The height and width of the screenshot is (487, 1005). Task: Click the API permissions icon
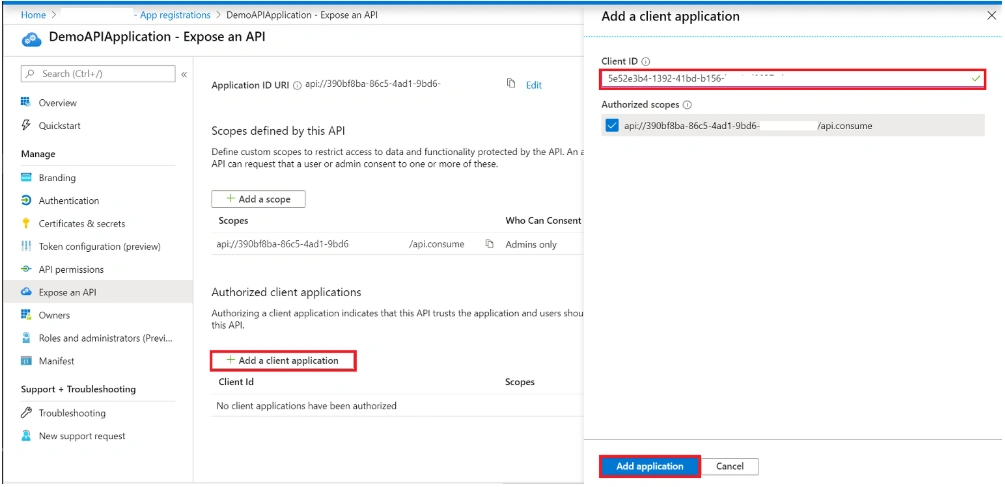click(x=26, y=269)
